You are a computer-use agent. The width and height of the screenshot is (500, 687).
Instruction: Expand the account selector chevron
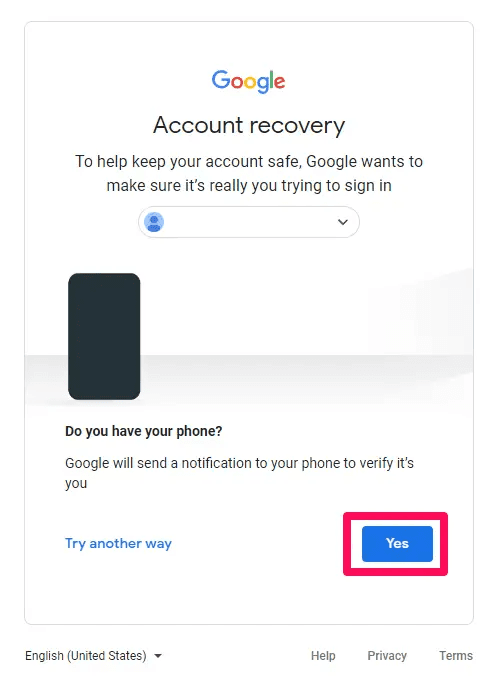[x=343, y=222]
